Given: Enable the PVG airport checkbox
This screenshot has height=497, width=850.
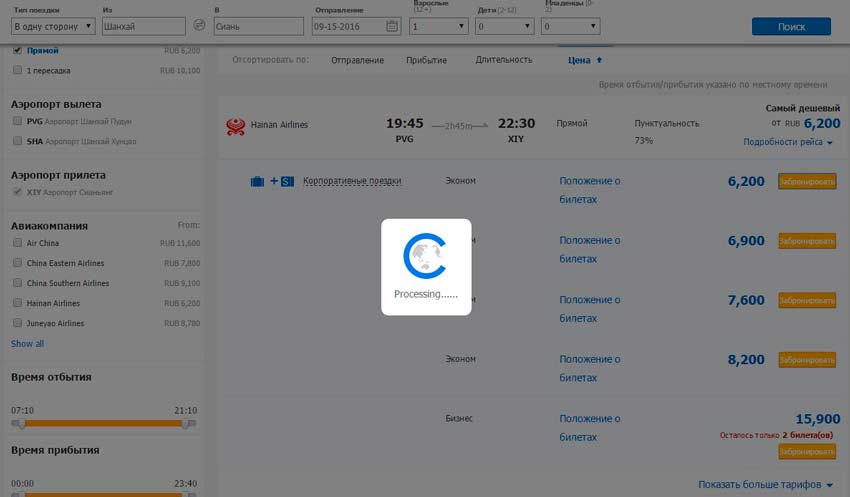Looking at the screenshot, I should pyautogui.click(x=18, y=121).
